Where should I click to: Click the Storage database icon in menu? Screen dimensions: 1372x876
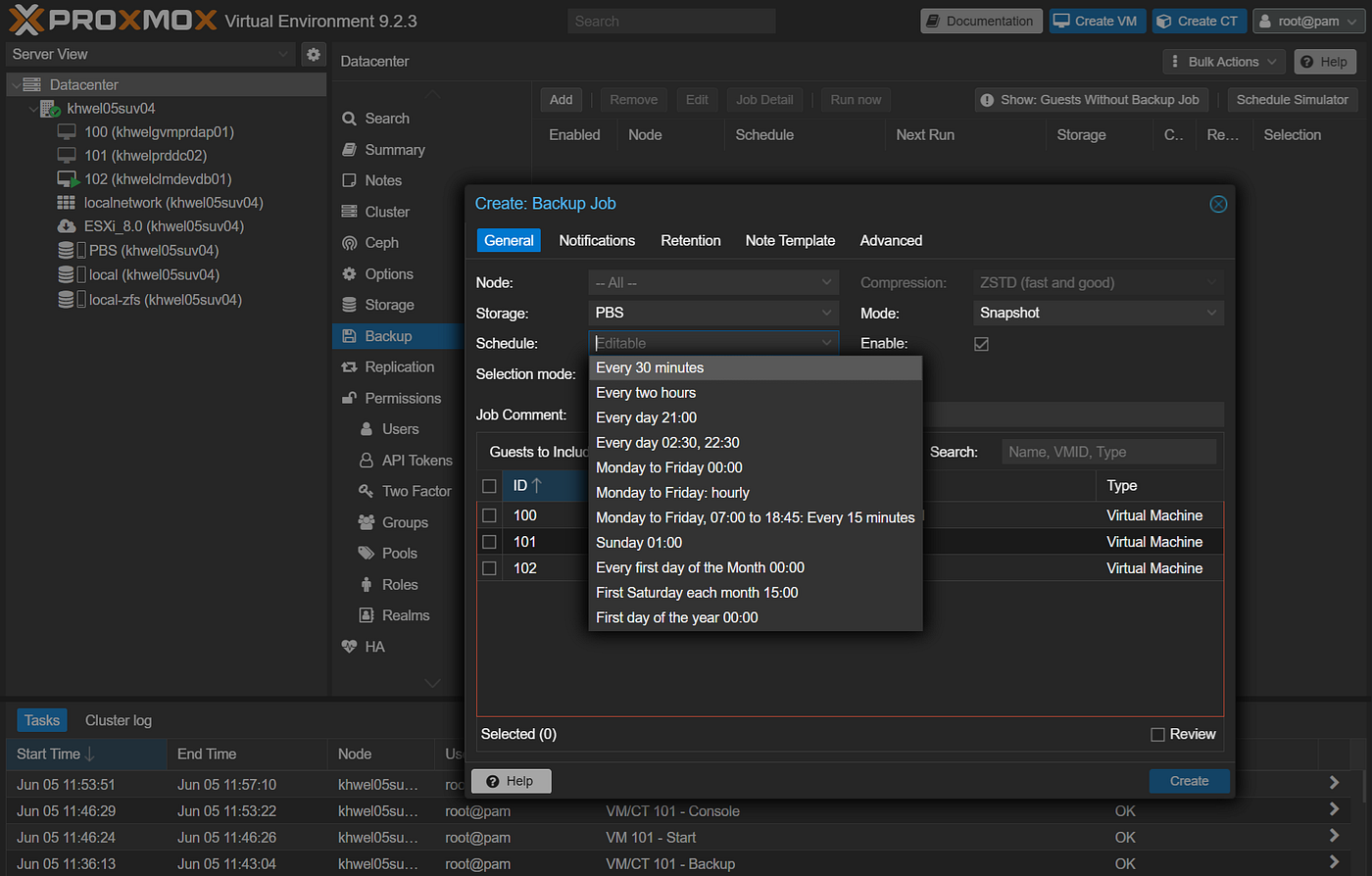(349, 305)
